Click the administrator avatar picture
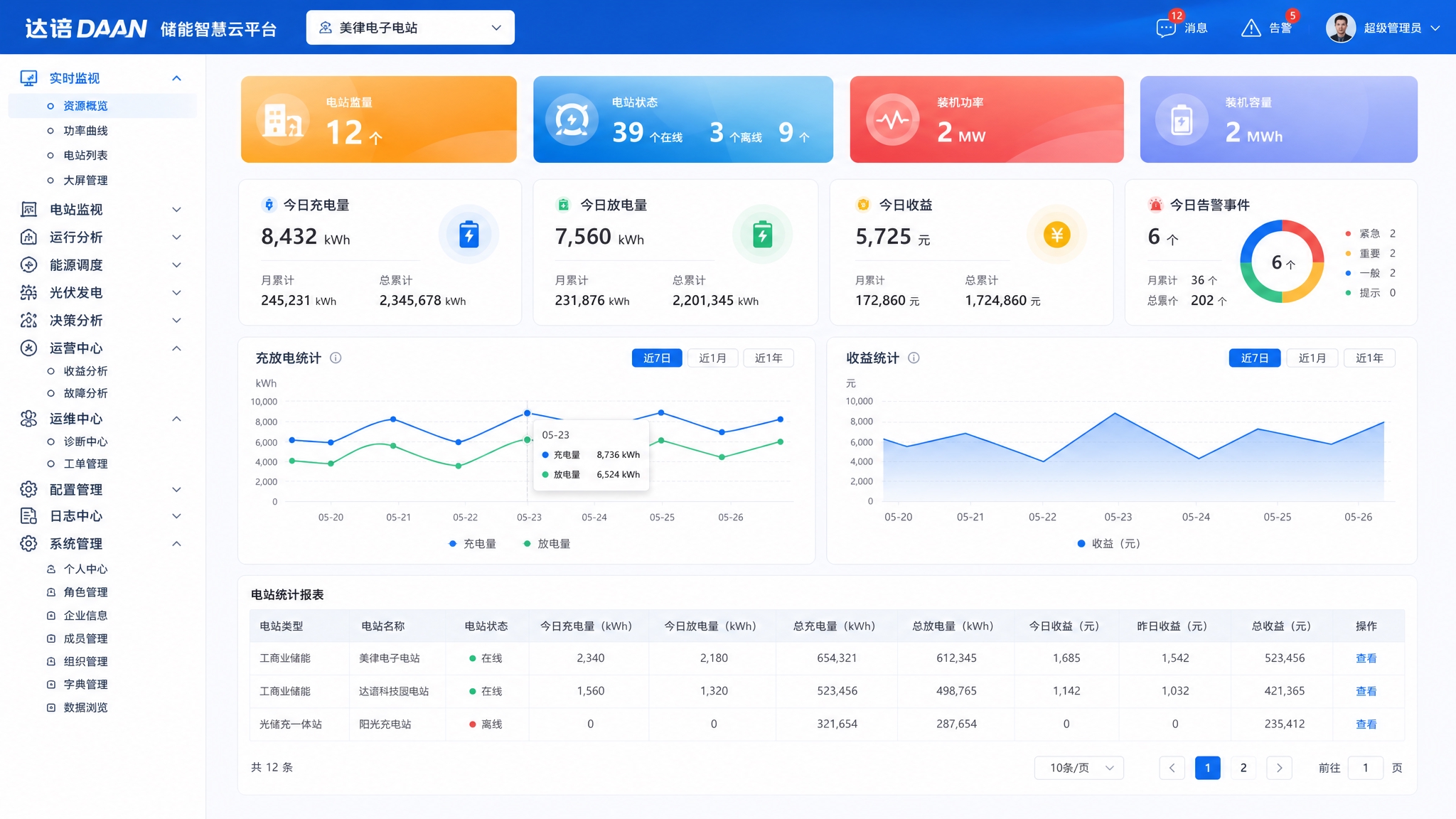This screenshot has width=1456, height=819. point(1341,28)
